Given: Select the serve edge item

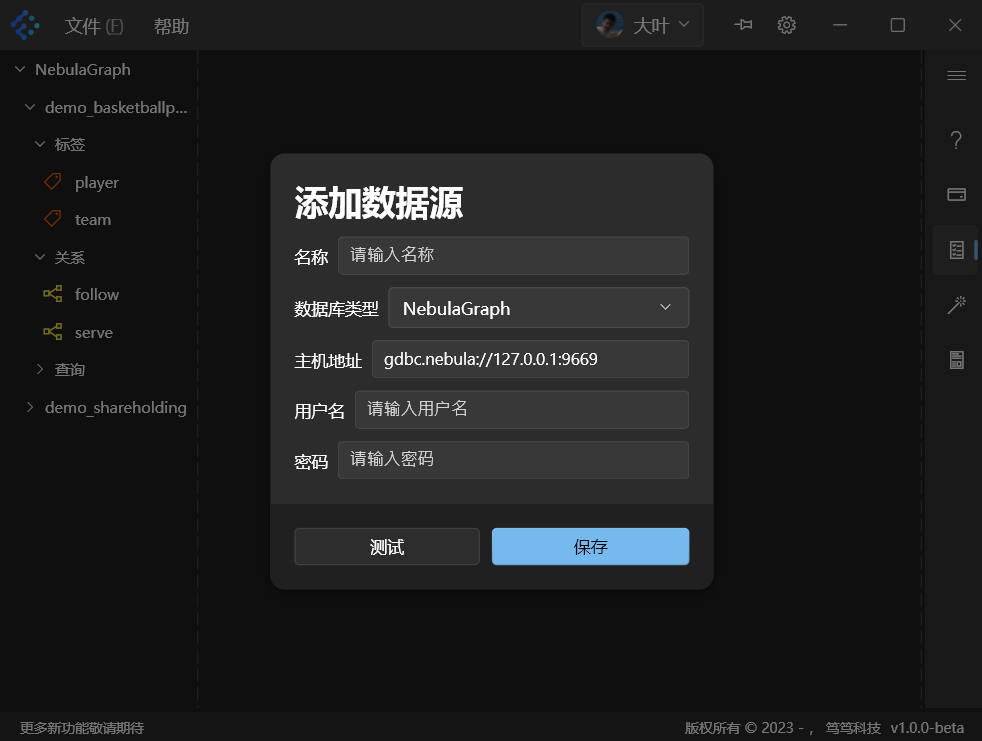Looking at the screenshot, I should pos(94,333).
